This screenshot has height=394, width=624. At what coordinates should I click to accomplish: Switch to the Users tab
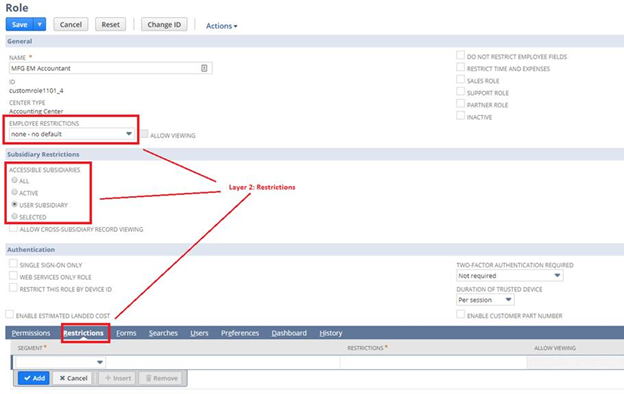(x=199, y=333)
